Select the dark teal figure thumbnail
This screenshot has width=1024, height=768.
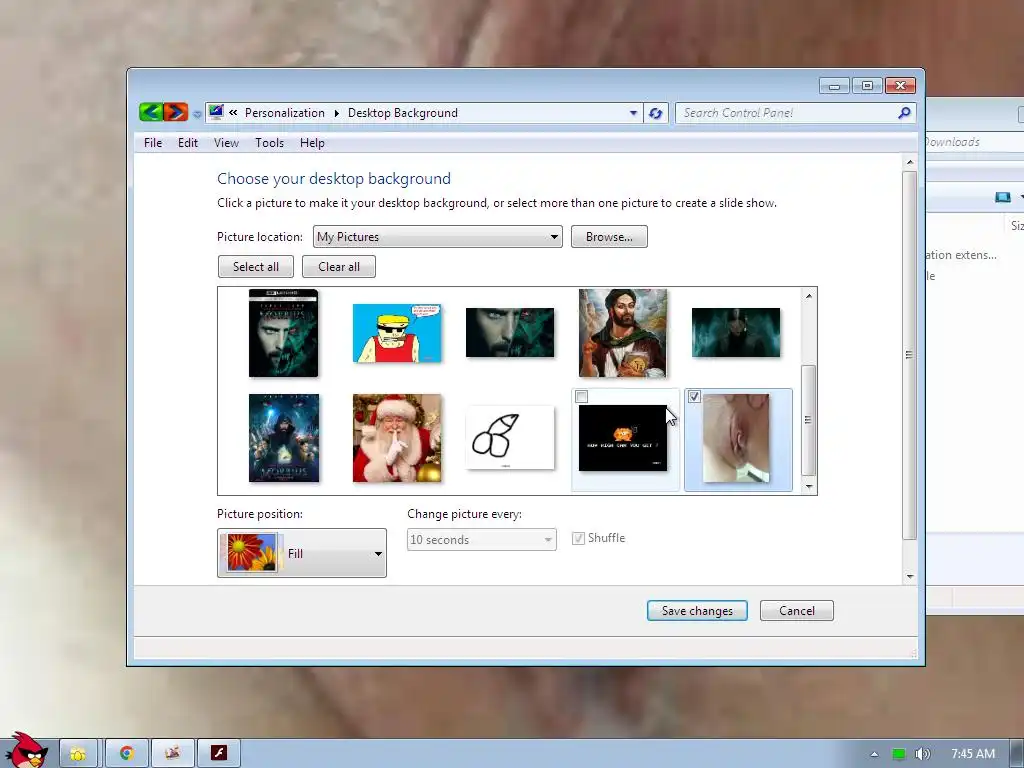point(736,333)
